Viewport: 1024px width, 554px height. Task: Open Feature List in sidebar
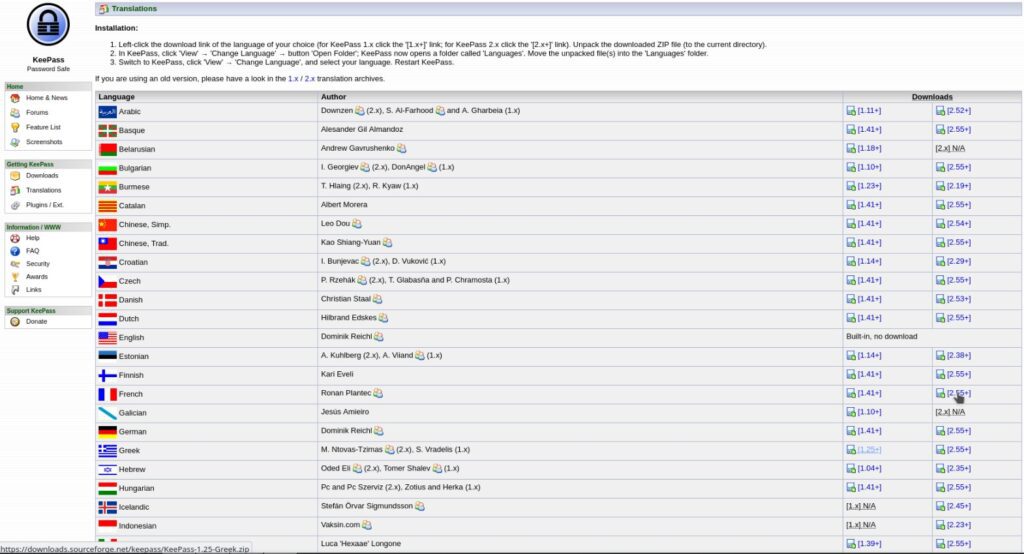click(x=43, y=127)
